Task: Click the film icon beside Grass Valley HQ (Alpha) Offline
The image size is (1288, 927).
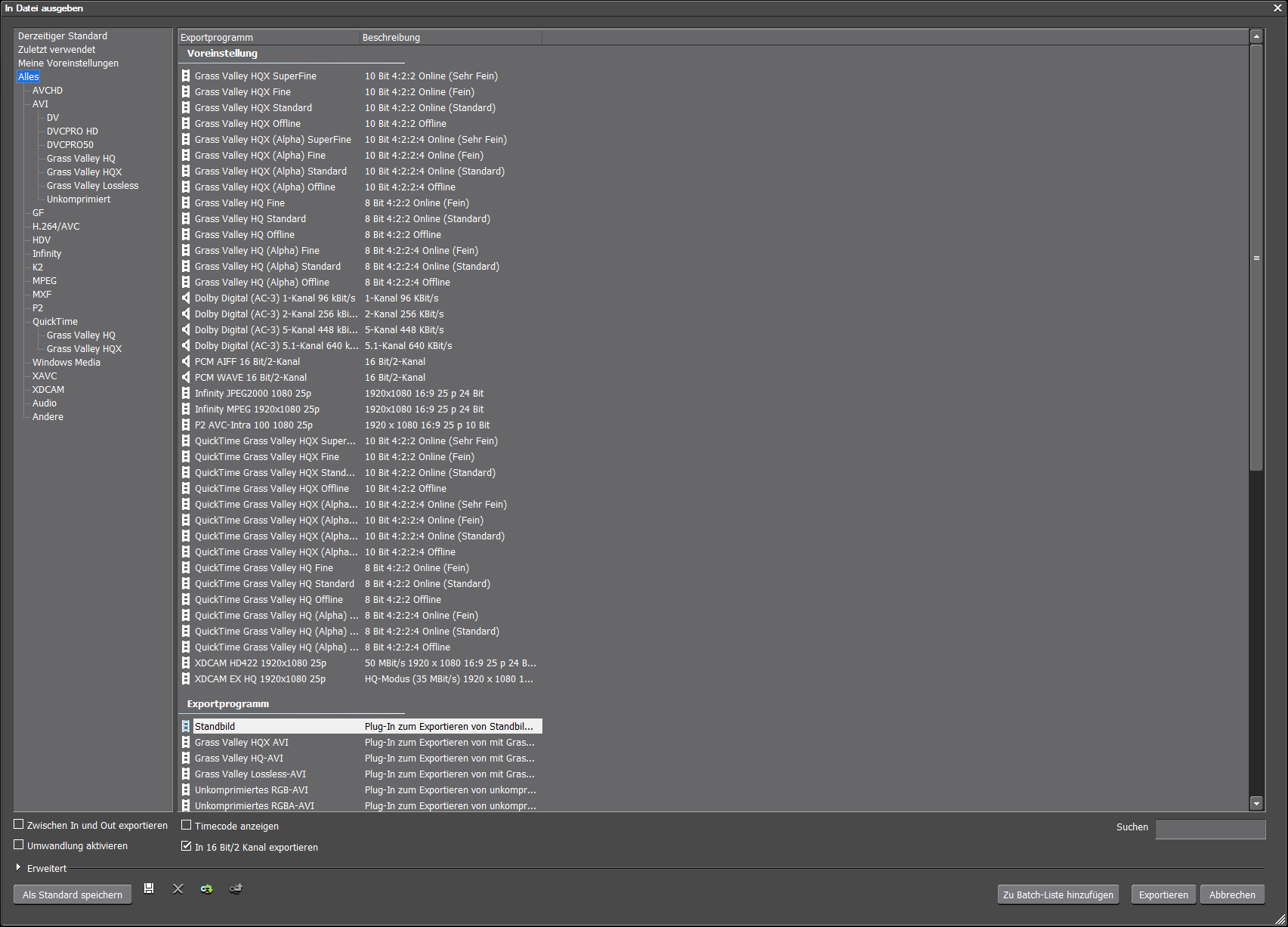Action: coord(186,282)
